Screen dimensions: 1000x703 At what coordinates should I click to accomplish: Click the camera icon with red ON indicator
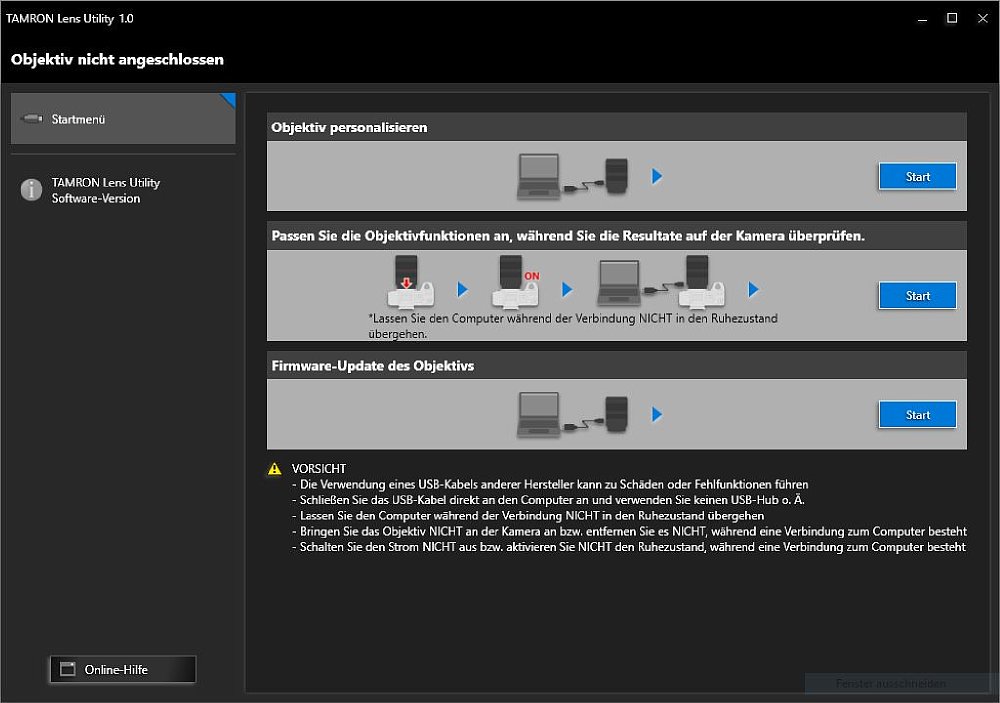[x=514, y=283]
